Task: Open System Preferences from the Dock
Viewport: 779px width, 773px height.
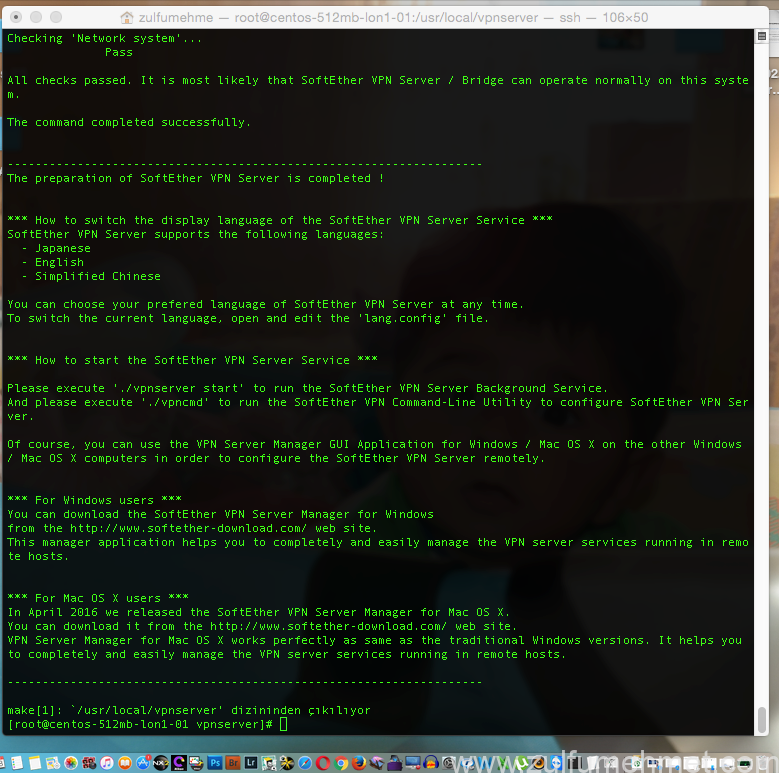Action: [x=449, y=763]
